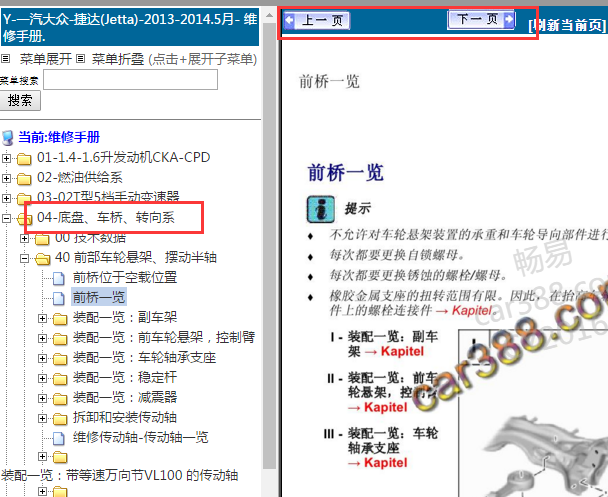Click 菜单折叠 to collapse all menus
Viewport: 608px width, 497px height.
118,59
